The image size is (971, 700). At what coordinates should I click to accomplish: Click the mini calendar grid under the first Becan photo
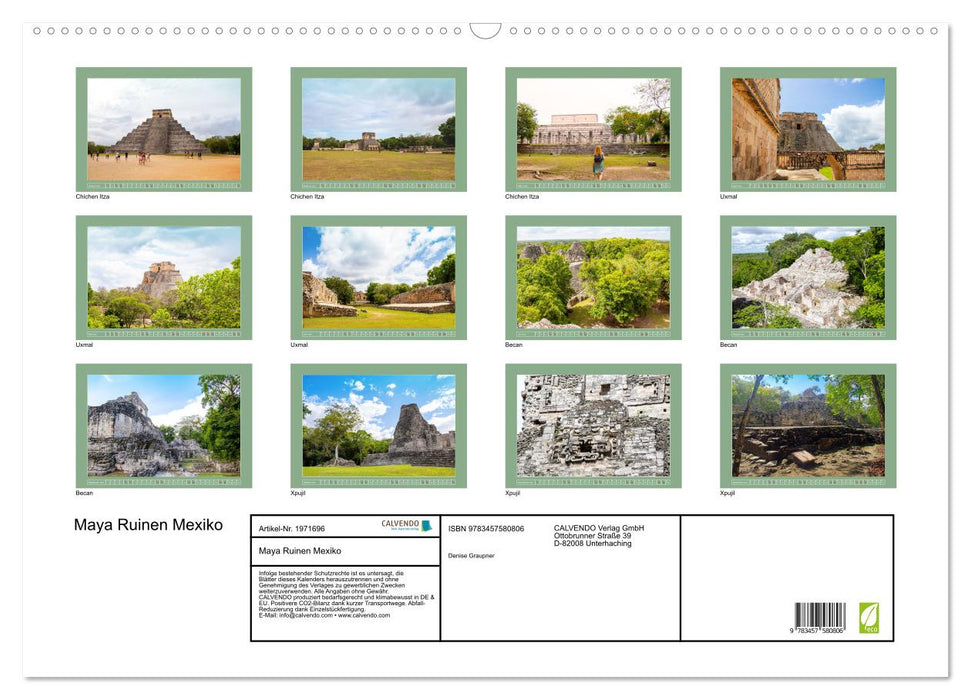click(x=593, y=332)
